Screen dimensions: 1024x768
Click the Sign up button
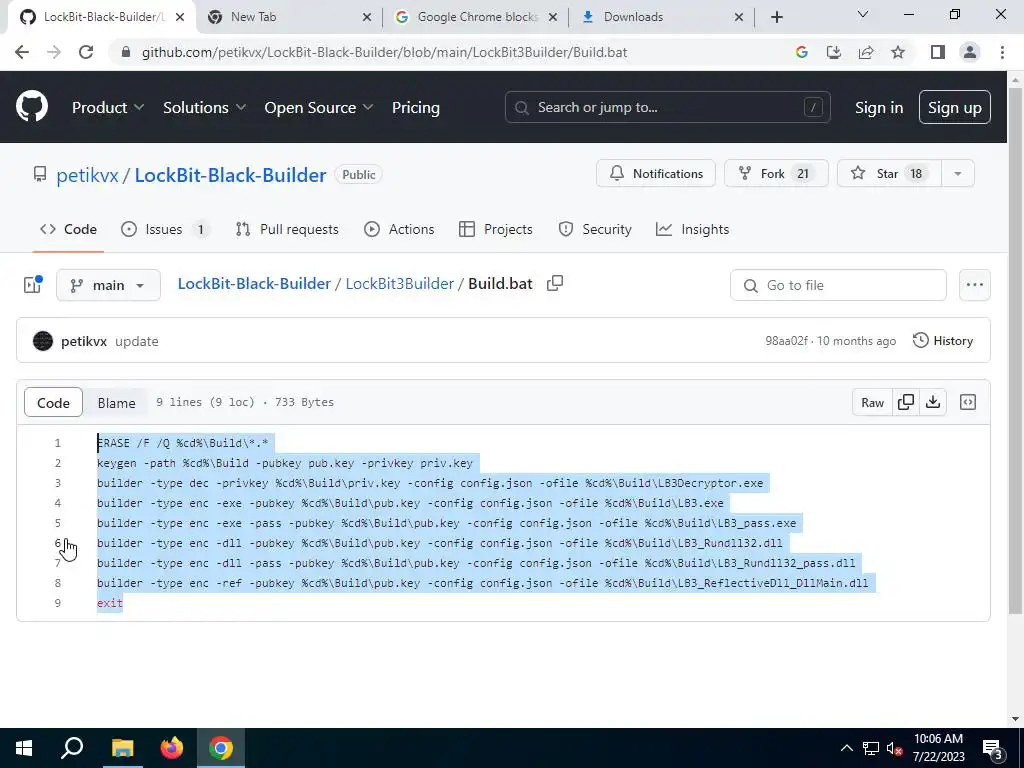tap(955, 107)
